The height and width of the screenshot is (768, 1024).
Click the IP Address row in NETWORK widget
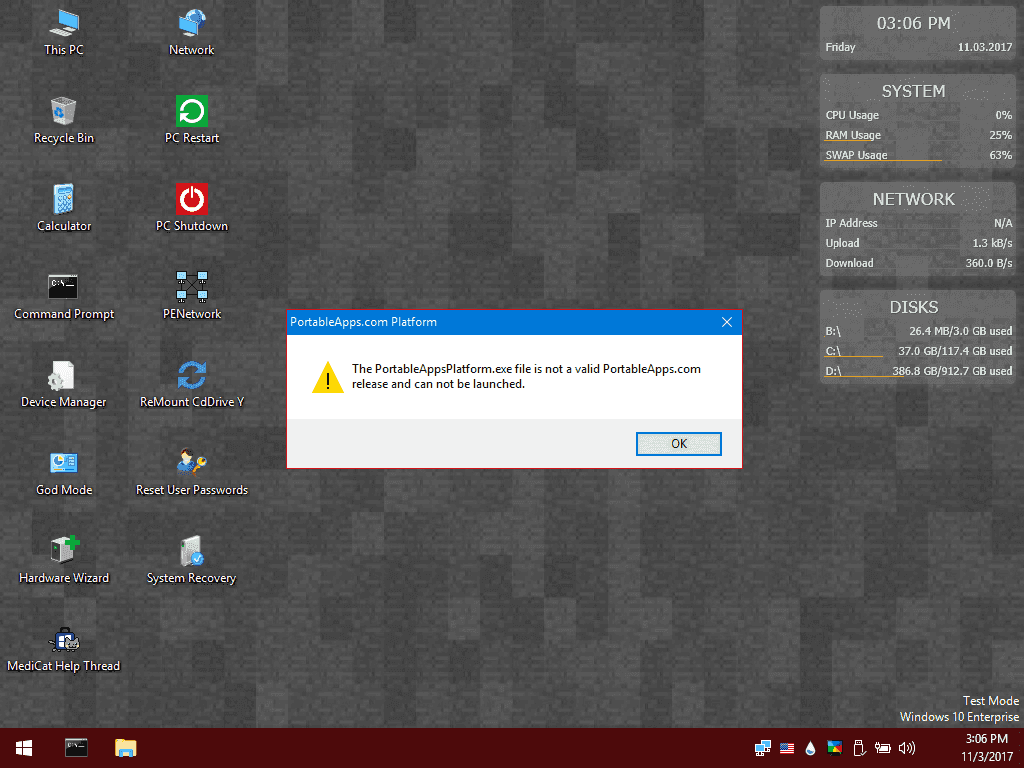point(918,223)
